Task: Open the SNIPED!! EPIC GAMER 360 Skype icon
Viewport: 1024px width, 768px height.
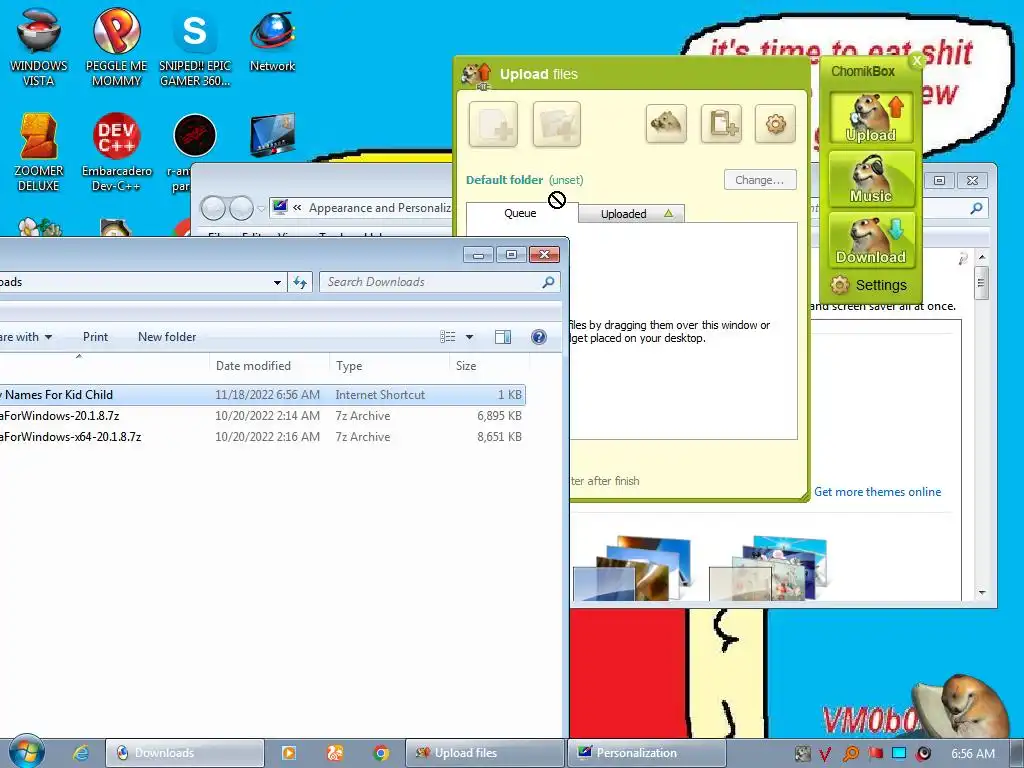Action: click(195, 46)
